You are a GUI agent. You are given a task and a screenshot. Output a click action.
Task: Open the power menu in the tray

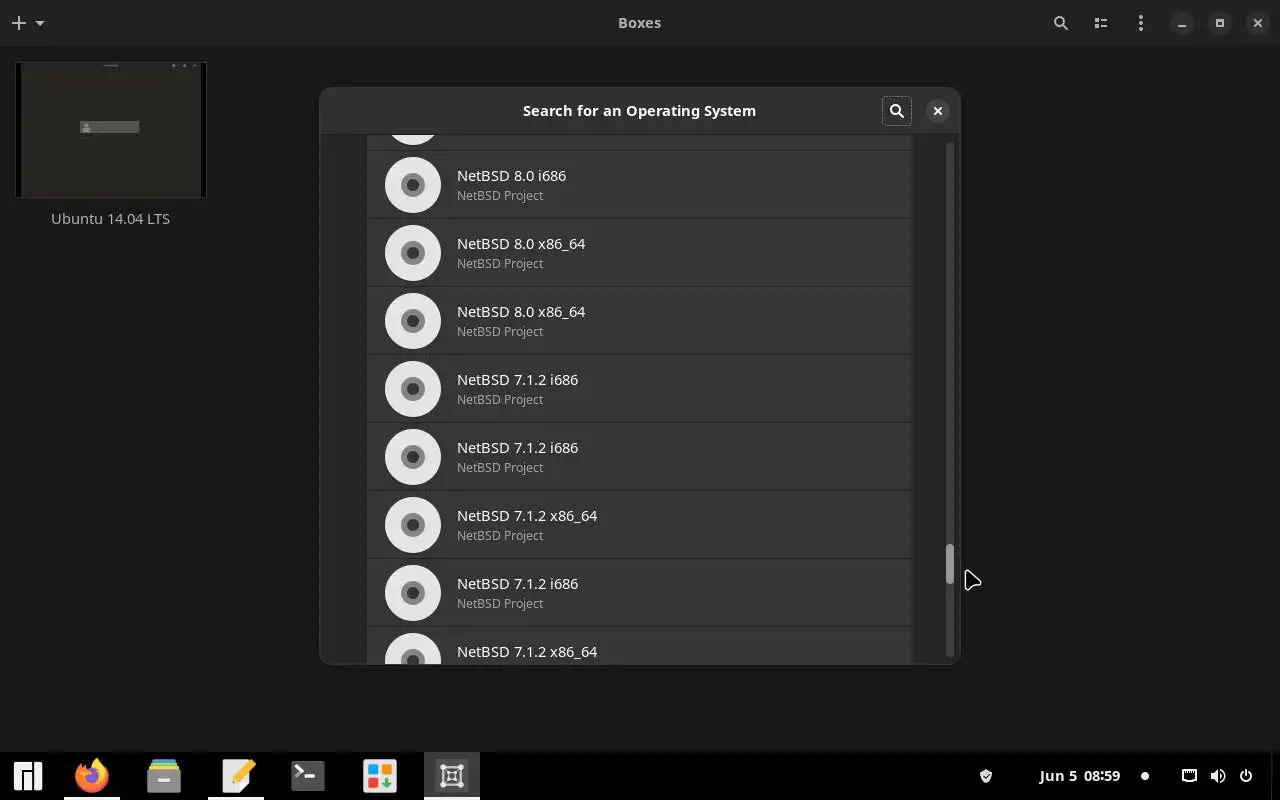[x=1246, y=776]
